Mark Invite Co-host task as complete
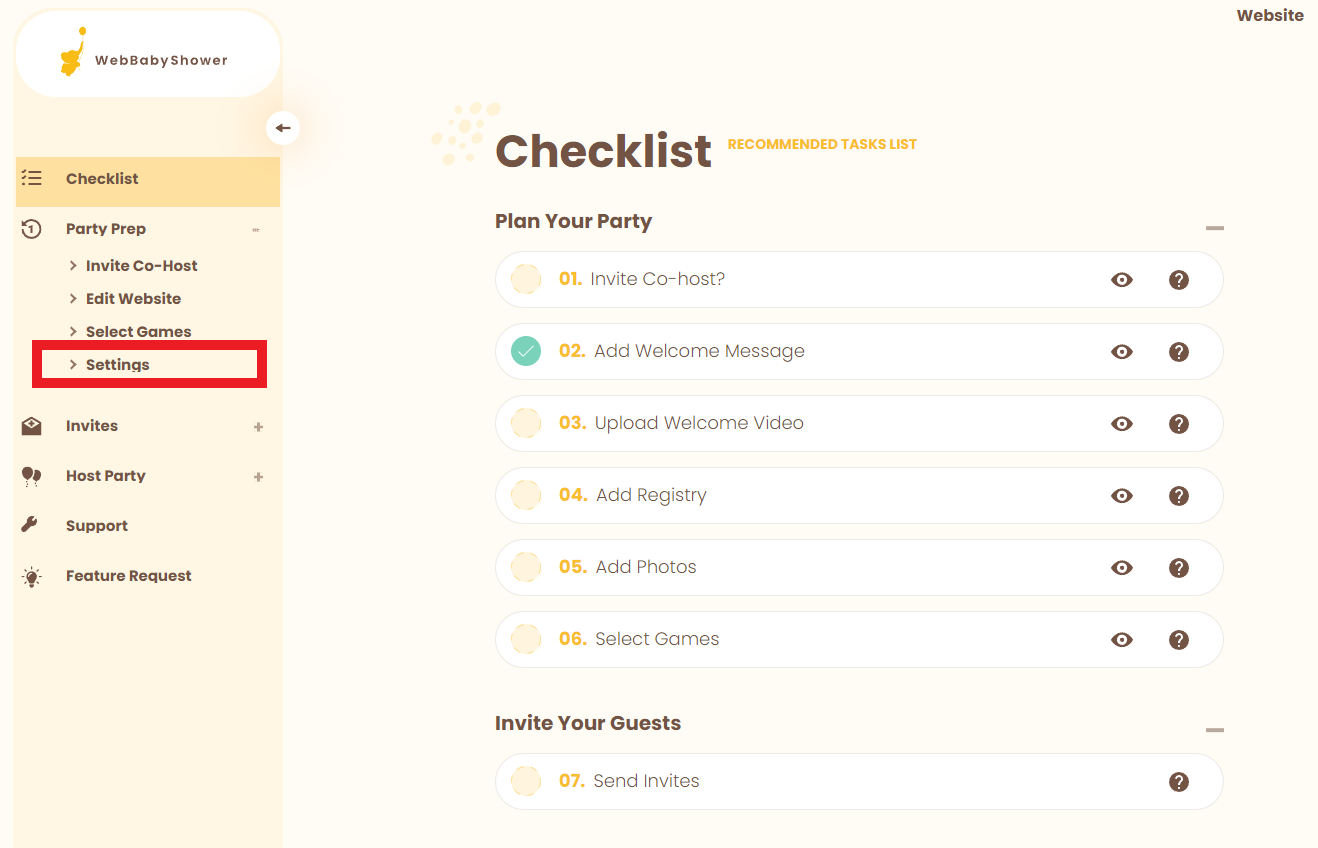The height and width of the screenshot is (848, 1318). tap(526, 279)
